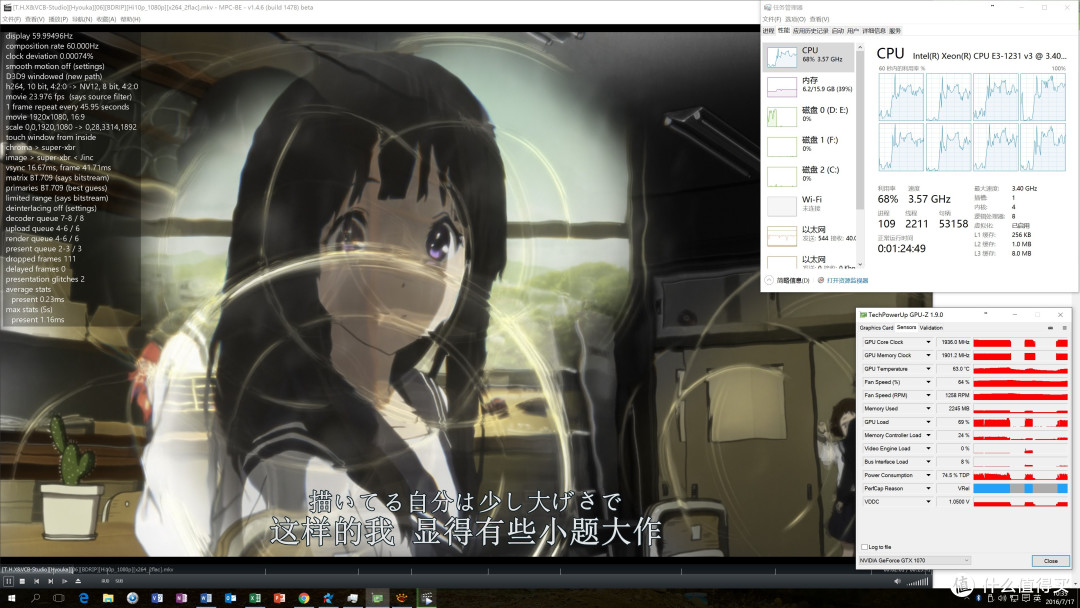This screenshot has height=608, width=1080.
Task: Open the Task Manager 查看(V) menu
Action: (819, 19)
